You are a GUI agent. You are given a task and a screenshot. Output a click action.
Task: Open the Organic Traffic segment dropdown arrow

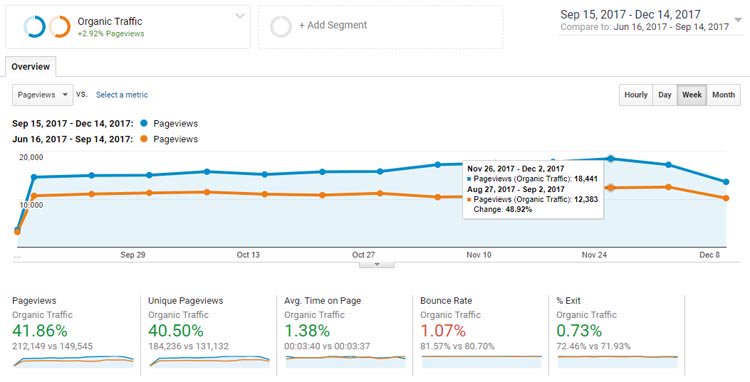(240, 16)
